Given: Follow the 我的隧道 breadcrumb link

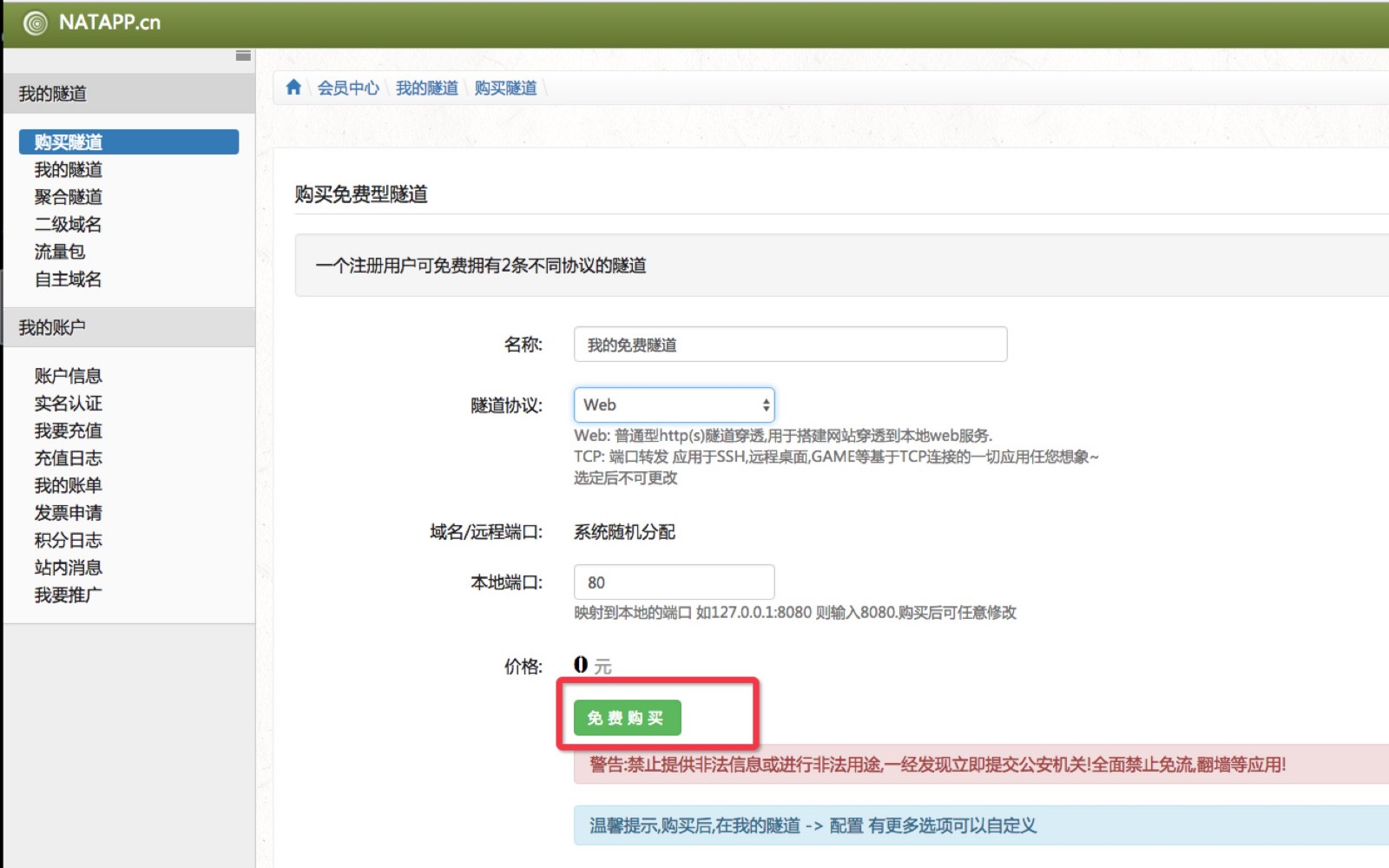Looking at the screenshot, I should click(427, 88).
